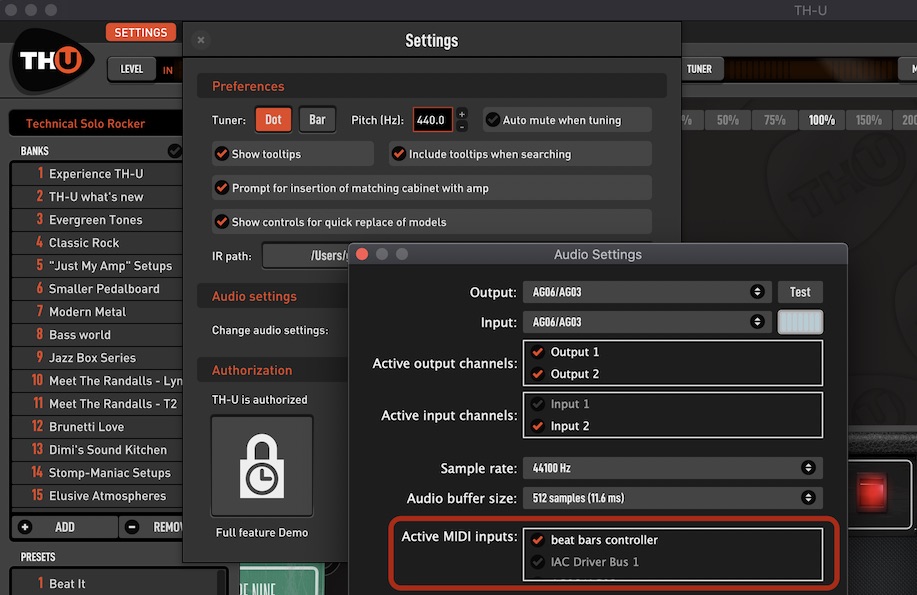Click REMOVE bank button
This screenshot has width=917, height=595.
click(153, 527)
